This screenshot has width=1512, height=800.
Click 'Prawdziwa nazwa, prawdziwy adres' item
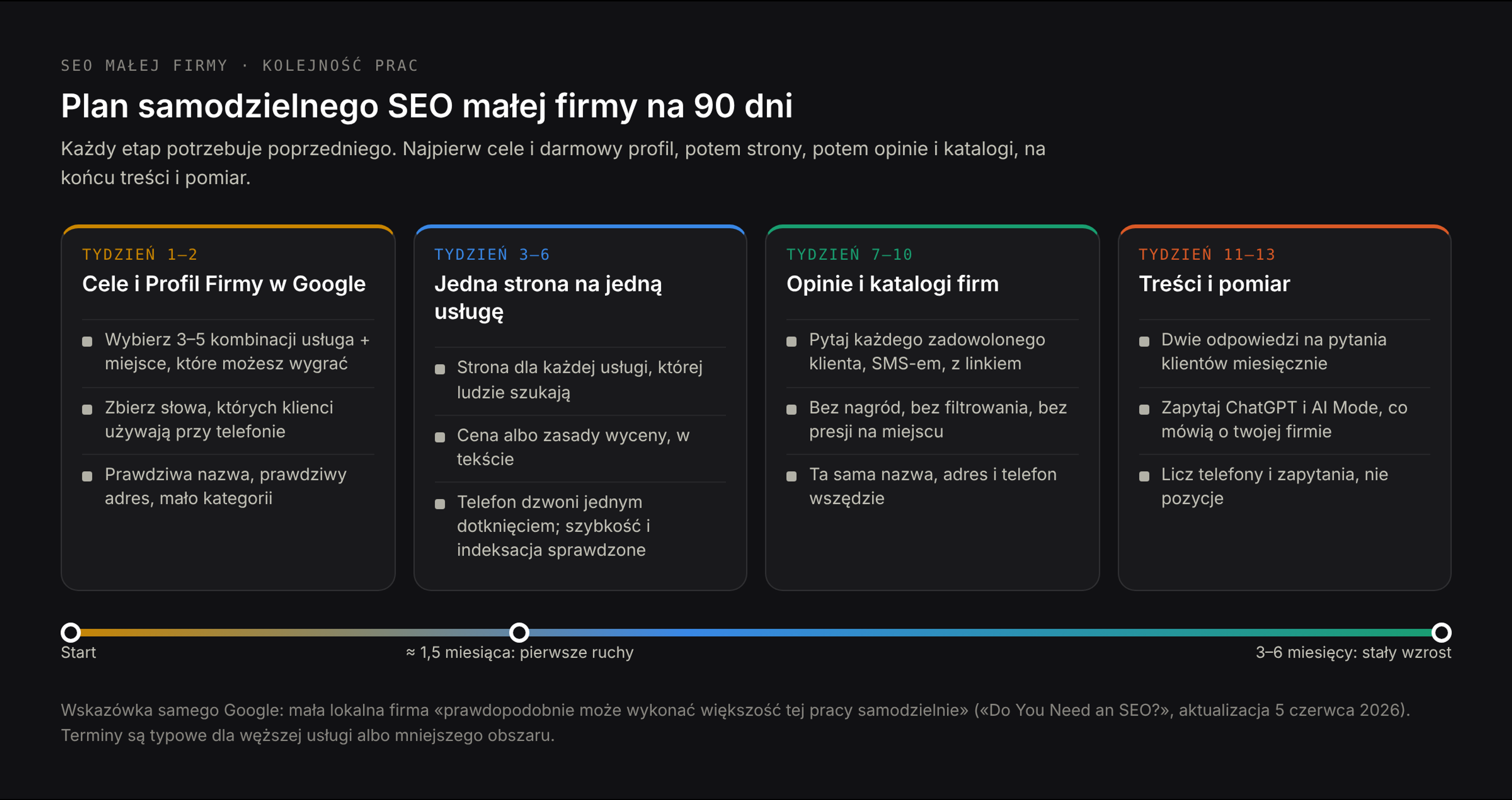pos(228,487)
